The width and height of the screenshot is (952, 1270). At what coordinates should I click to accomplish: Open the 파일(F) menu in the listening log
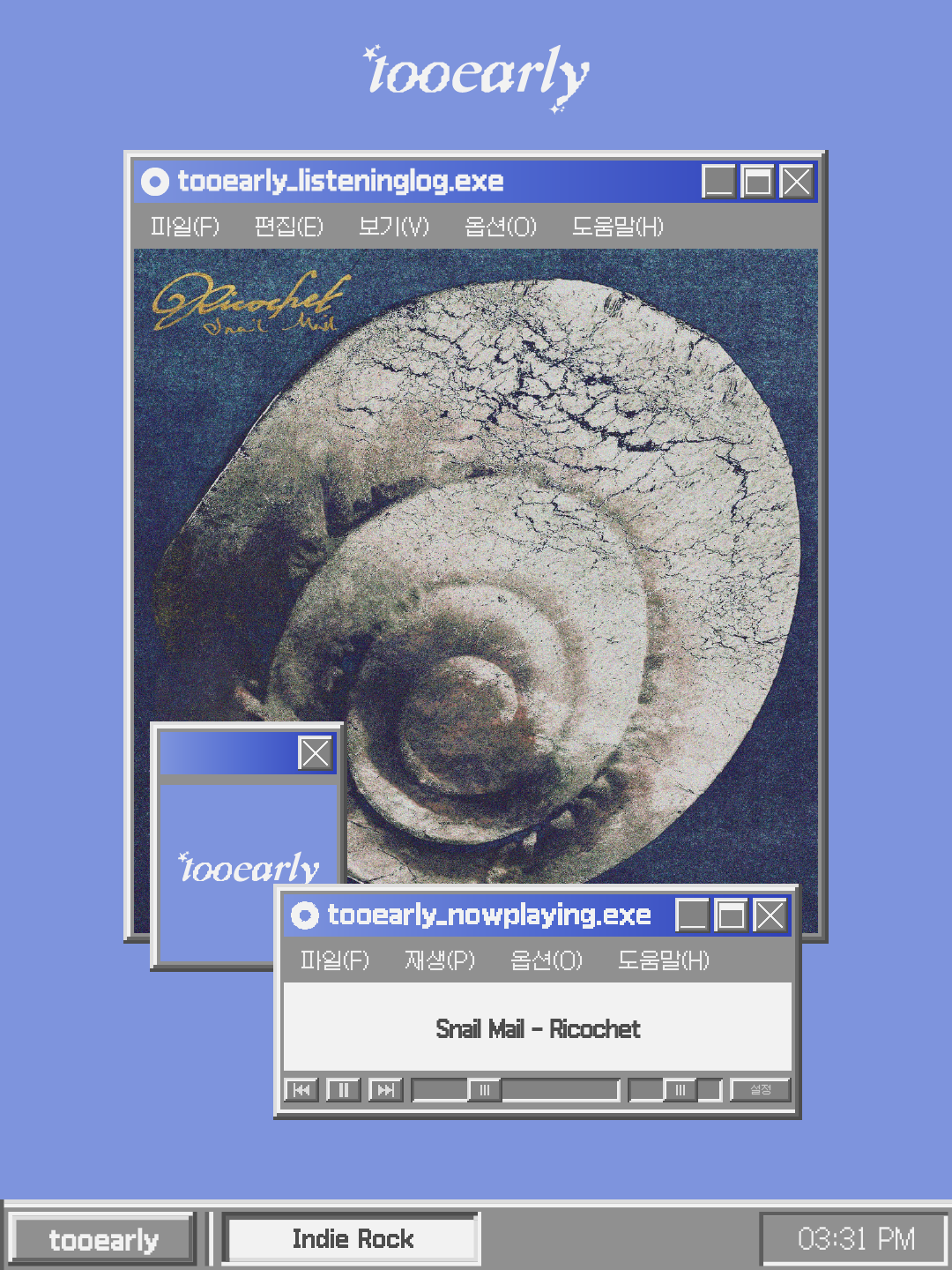point(188,227)
